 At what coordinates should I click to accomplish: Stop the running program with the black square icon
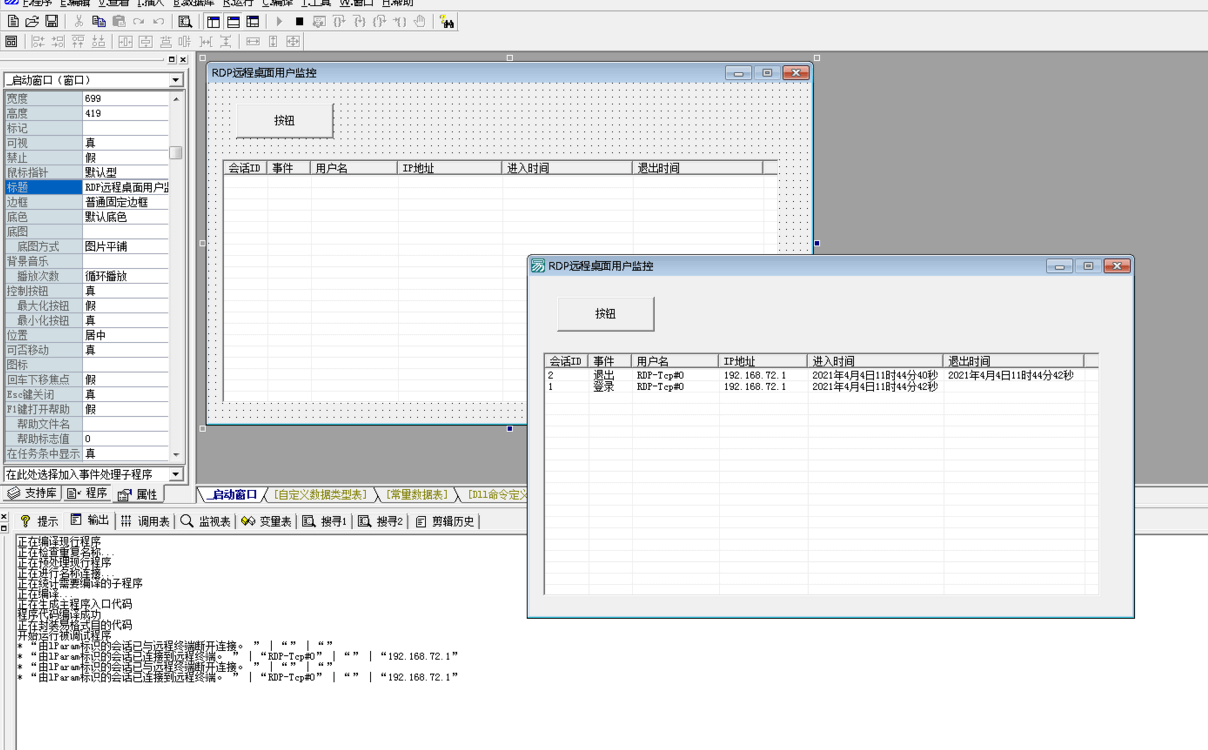point(299,22)
